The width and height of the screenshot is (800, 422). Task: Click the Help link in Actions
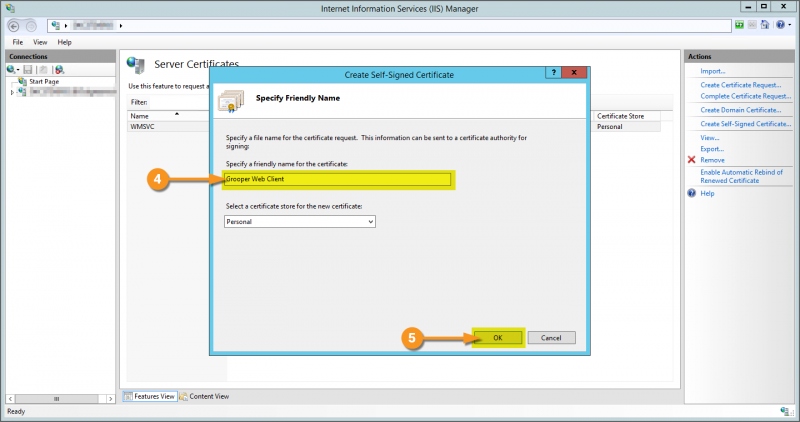coord(707,193)
